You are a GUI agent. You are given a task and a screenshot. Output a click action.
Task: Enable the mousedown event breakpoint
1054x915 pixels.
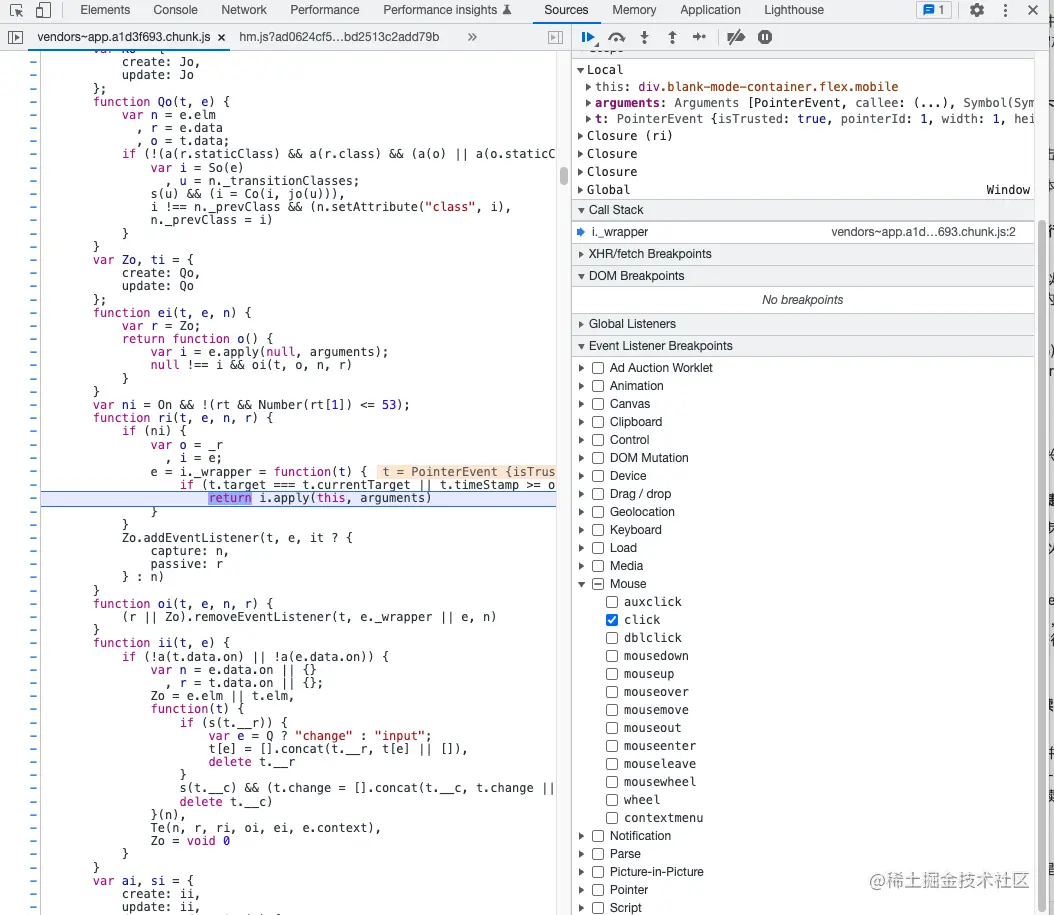[612, 656]
